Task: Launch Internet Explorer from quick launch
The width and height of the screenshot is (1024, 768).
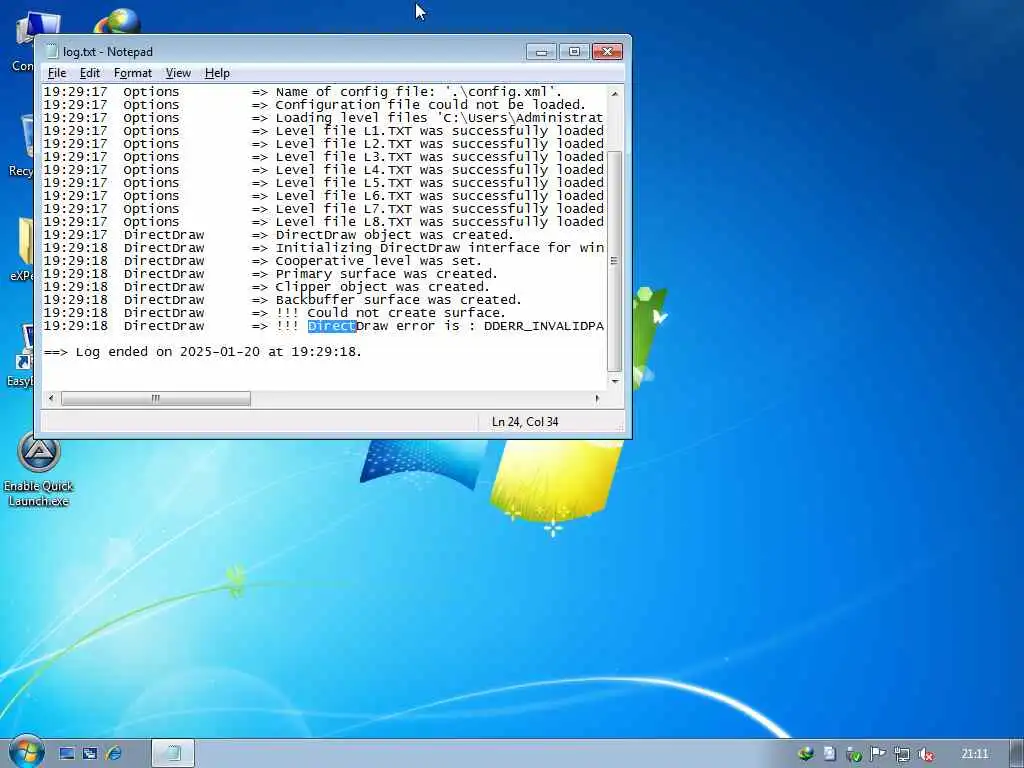Action: (114, 754)
